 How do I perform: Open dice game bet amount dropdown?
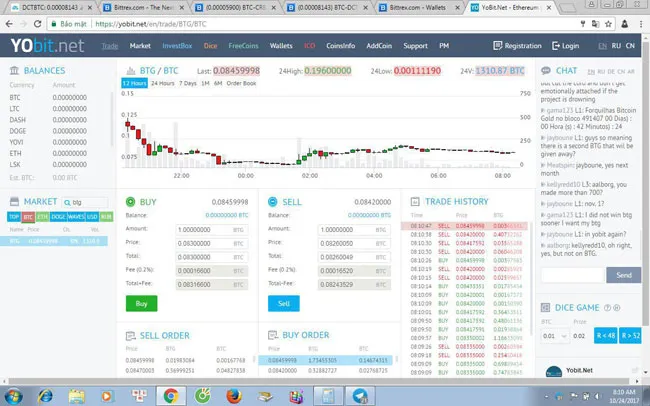click(554, 336)
